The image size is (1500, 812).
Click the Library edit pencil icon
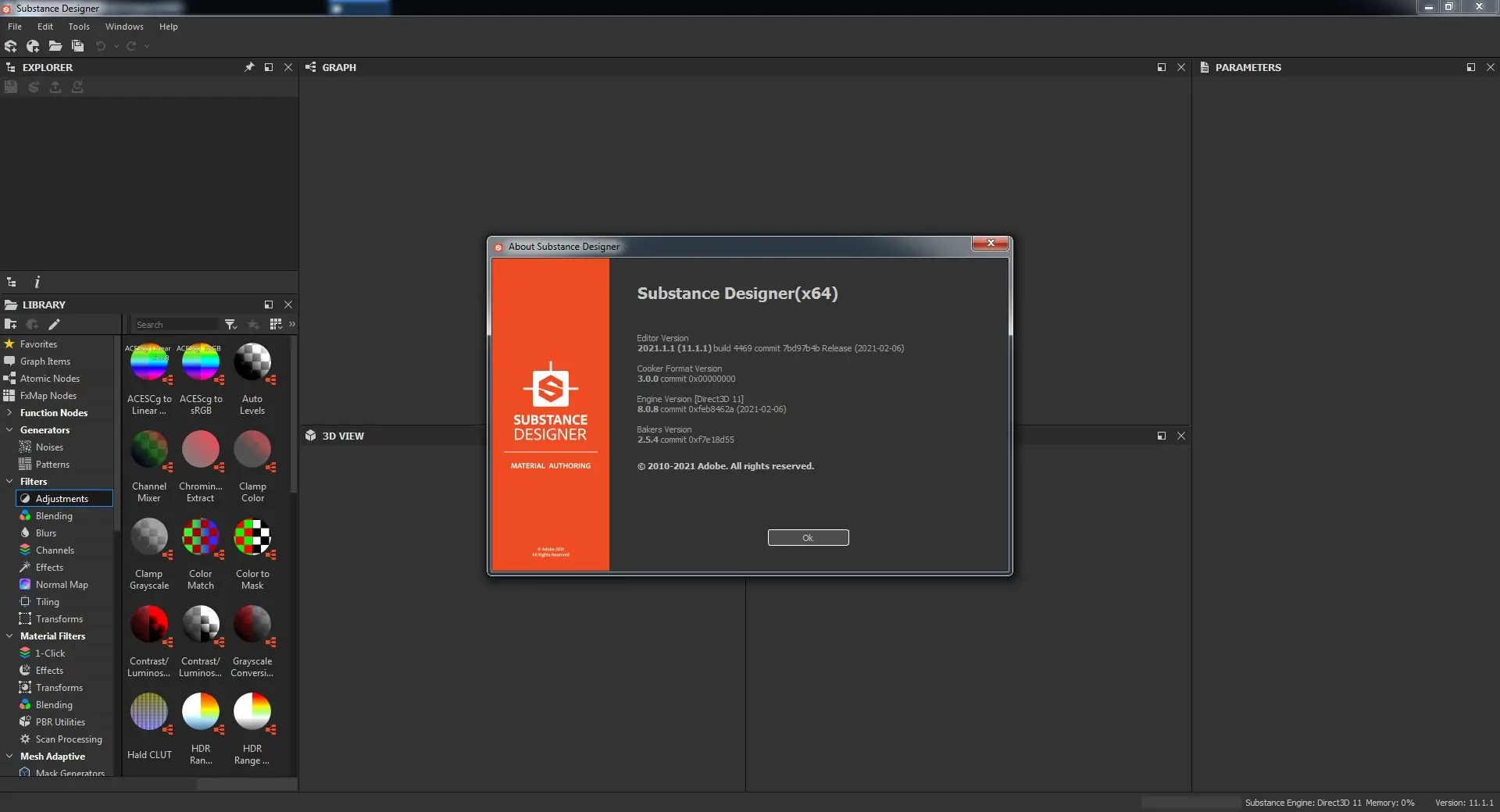coord(54,324)
